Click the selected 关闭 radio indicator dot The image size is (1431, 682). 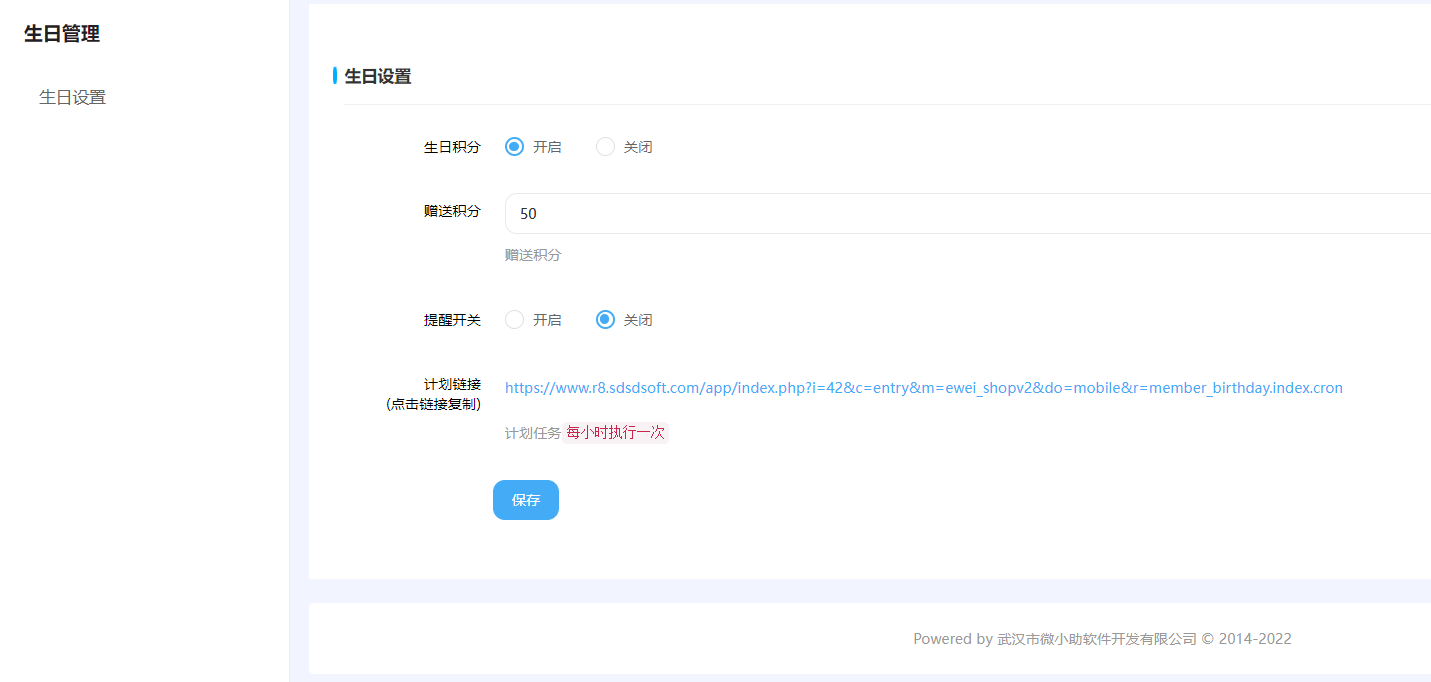pyautogui.click(x=605, y=319)
